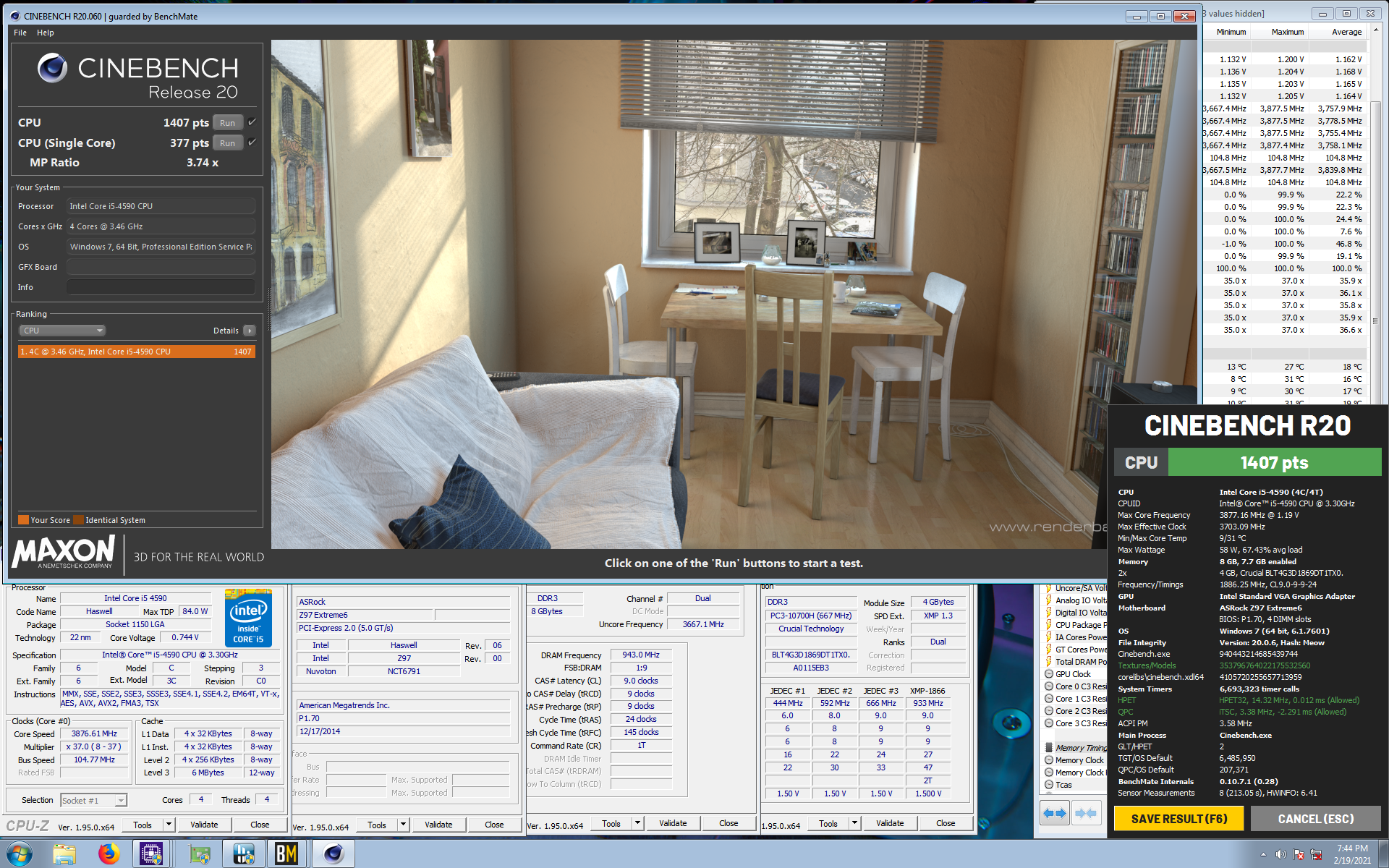Cancel the BenchMate result dialog
Screen dimensions: 1389x868
(x=1316, y=819)
